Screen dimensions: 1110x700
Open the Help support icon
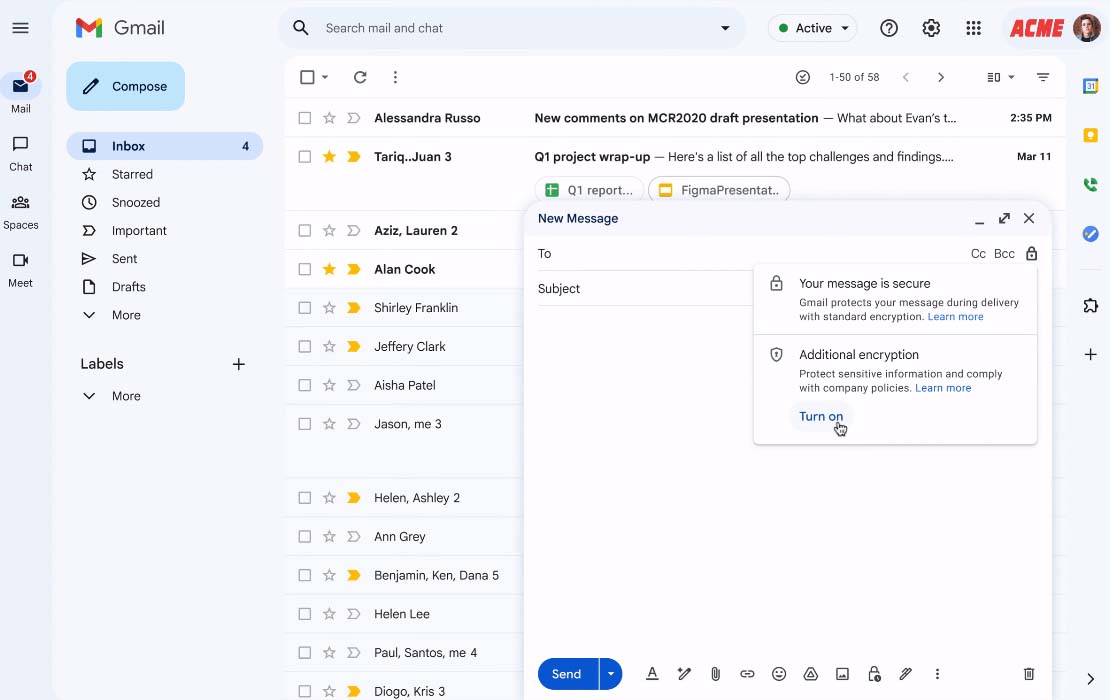point(888,28)
